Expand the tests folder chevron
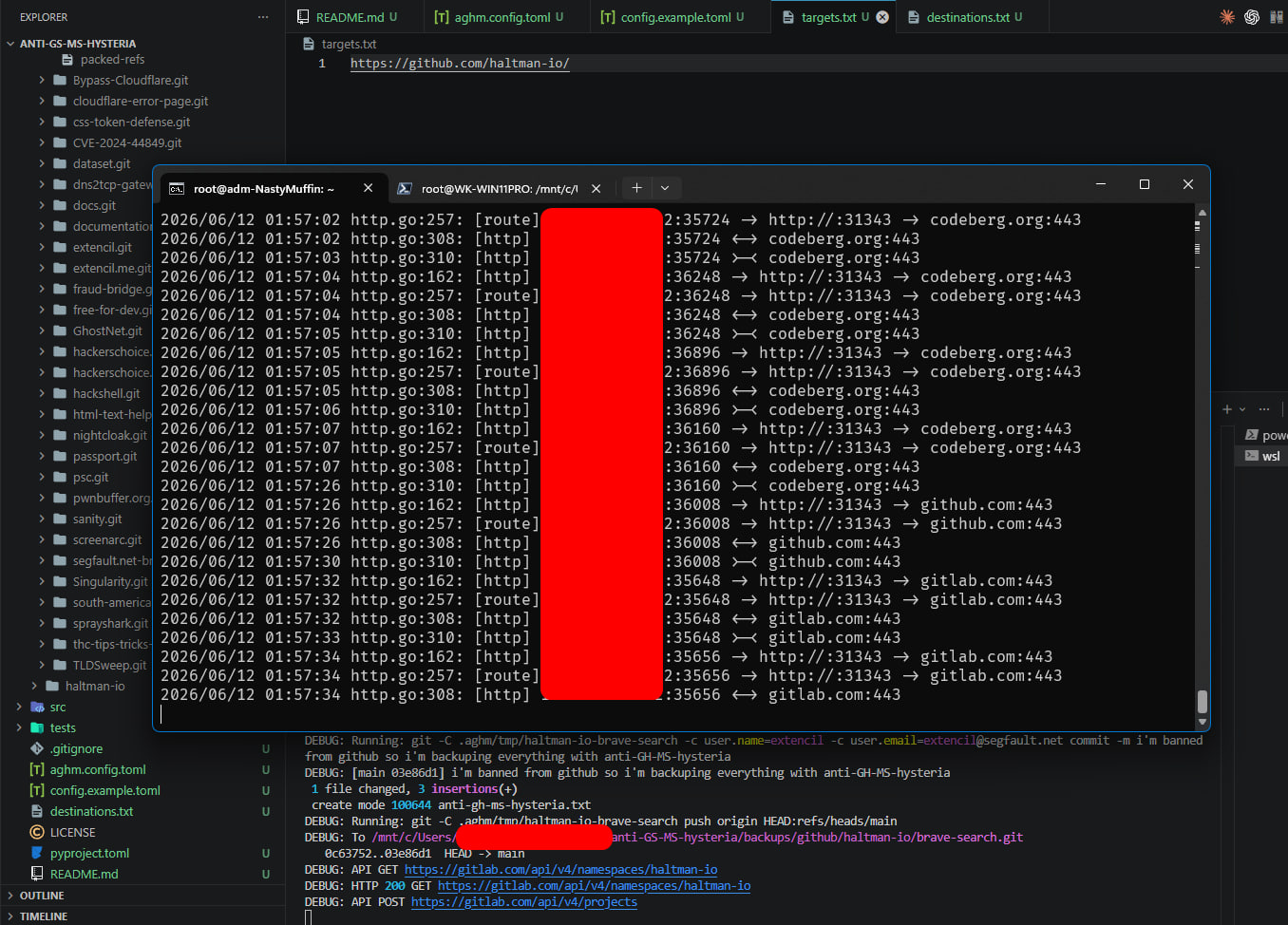The height and width of the screenshot is (925, 1288). click(x=19, y=727)
